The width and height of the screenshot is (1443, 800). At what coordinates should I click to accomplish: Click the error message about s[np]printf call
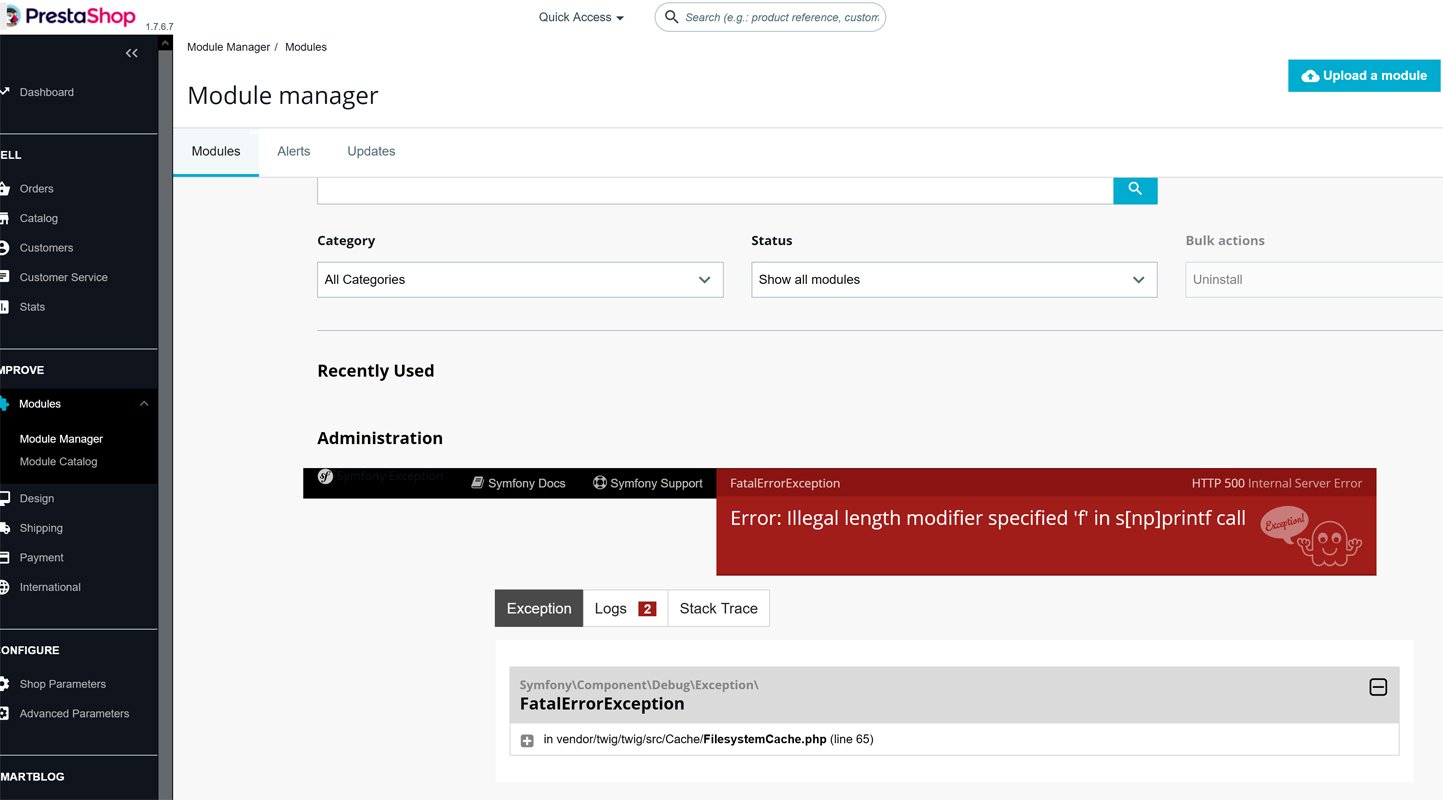point(988,518)
